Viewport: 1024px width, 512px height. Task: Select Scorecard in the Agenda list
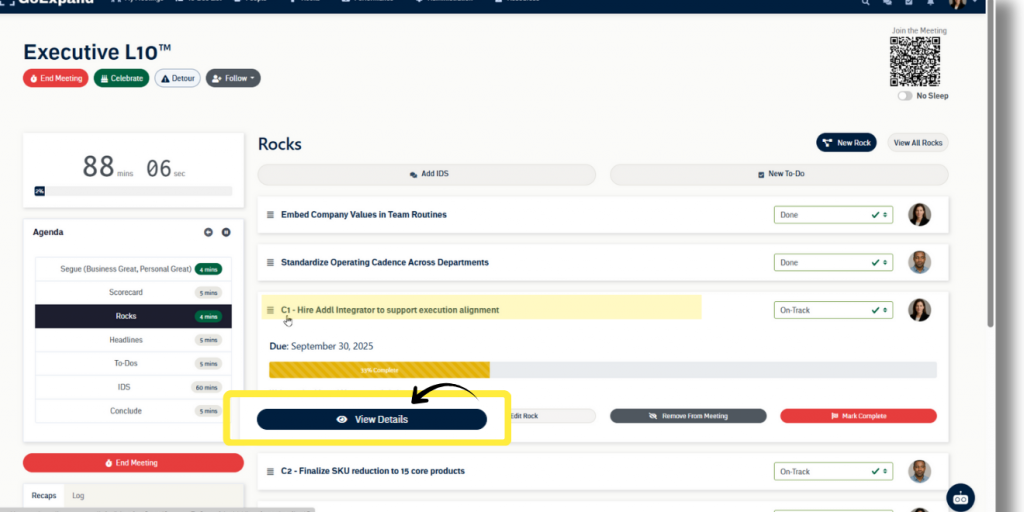pyautogui.click(x=125, y=292)
